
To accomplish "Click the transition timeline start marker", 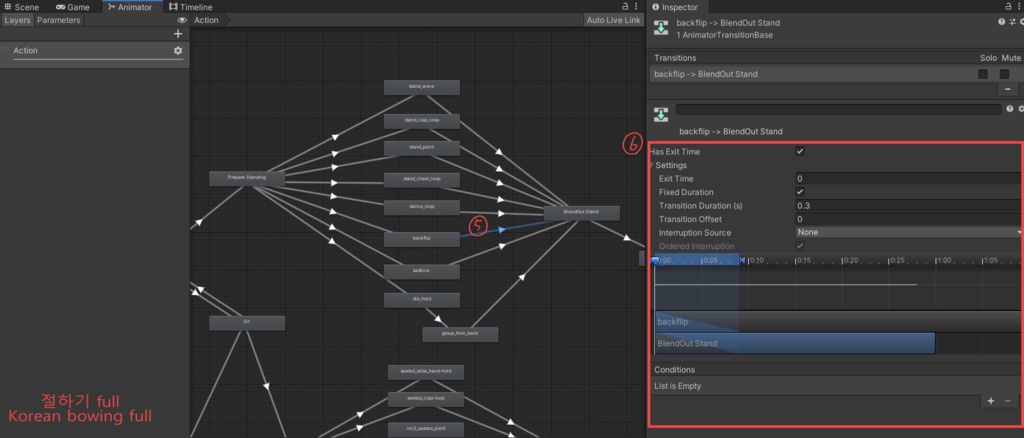I will [655, 260].
